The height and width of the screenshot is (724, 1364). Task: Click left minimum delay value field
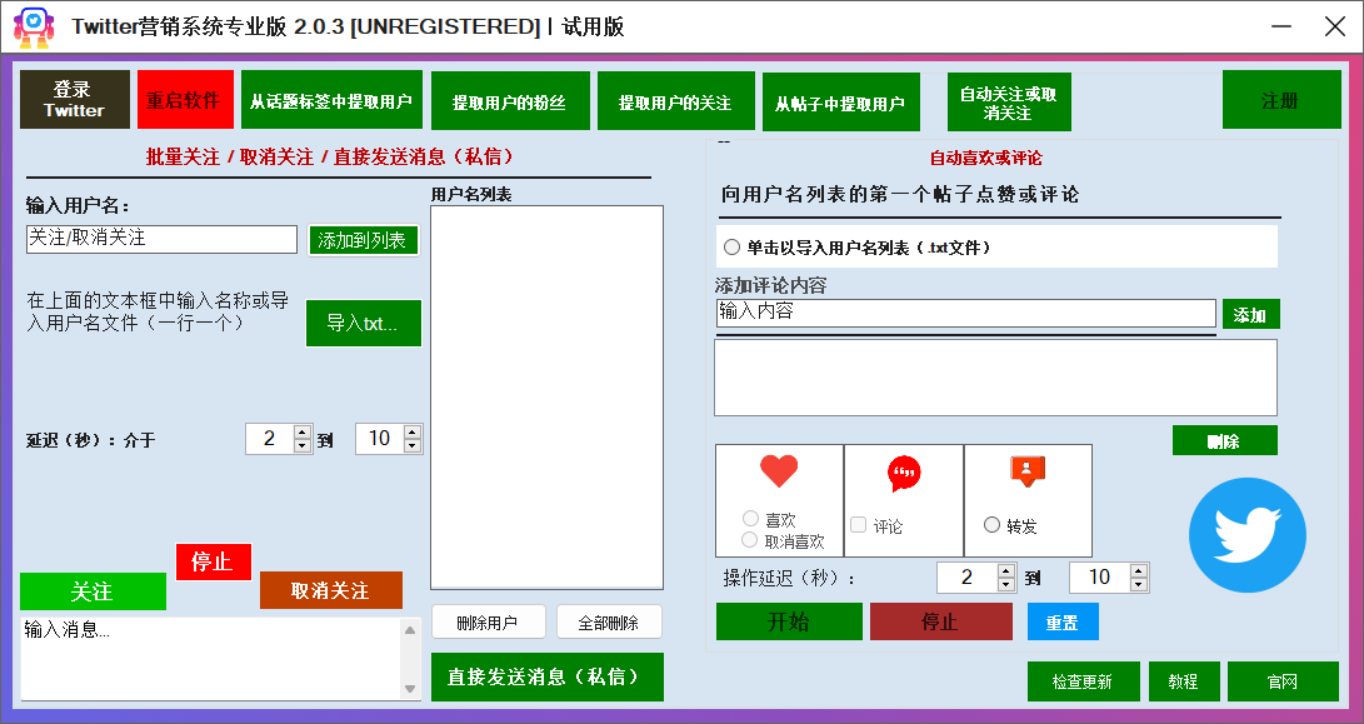point(270,439)
